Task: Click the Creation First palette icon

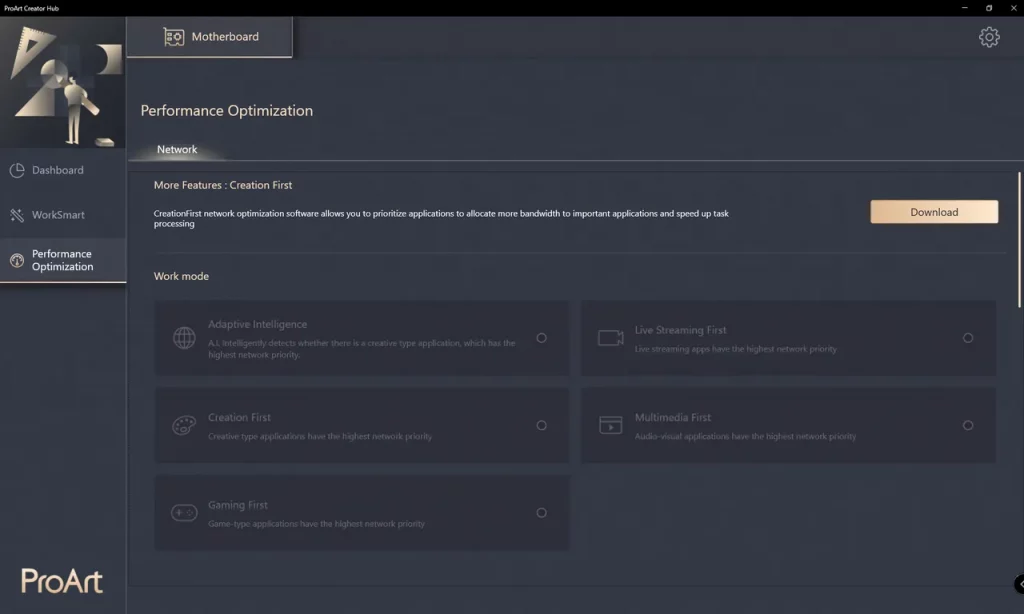Action: click(x=184, y=425)
